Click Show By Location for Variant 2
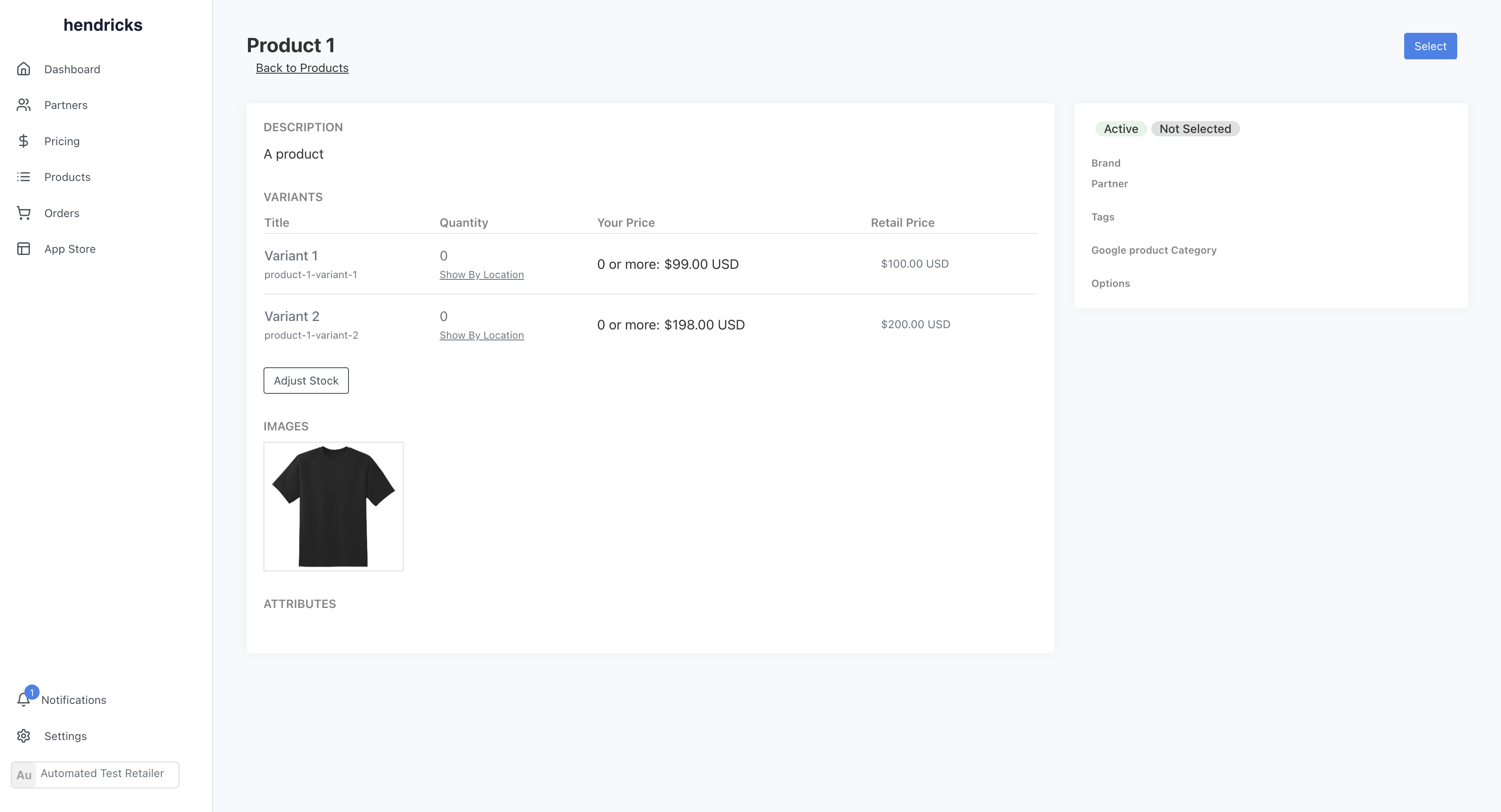Screen dimensions: 1501x812 (x=481, y=335)
